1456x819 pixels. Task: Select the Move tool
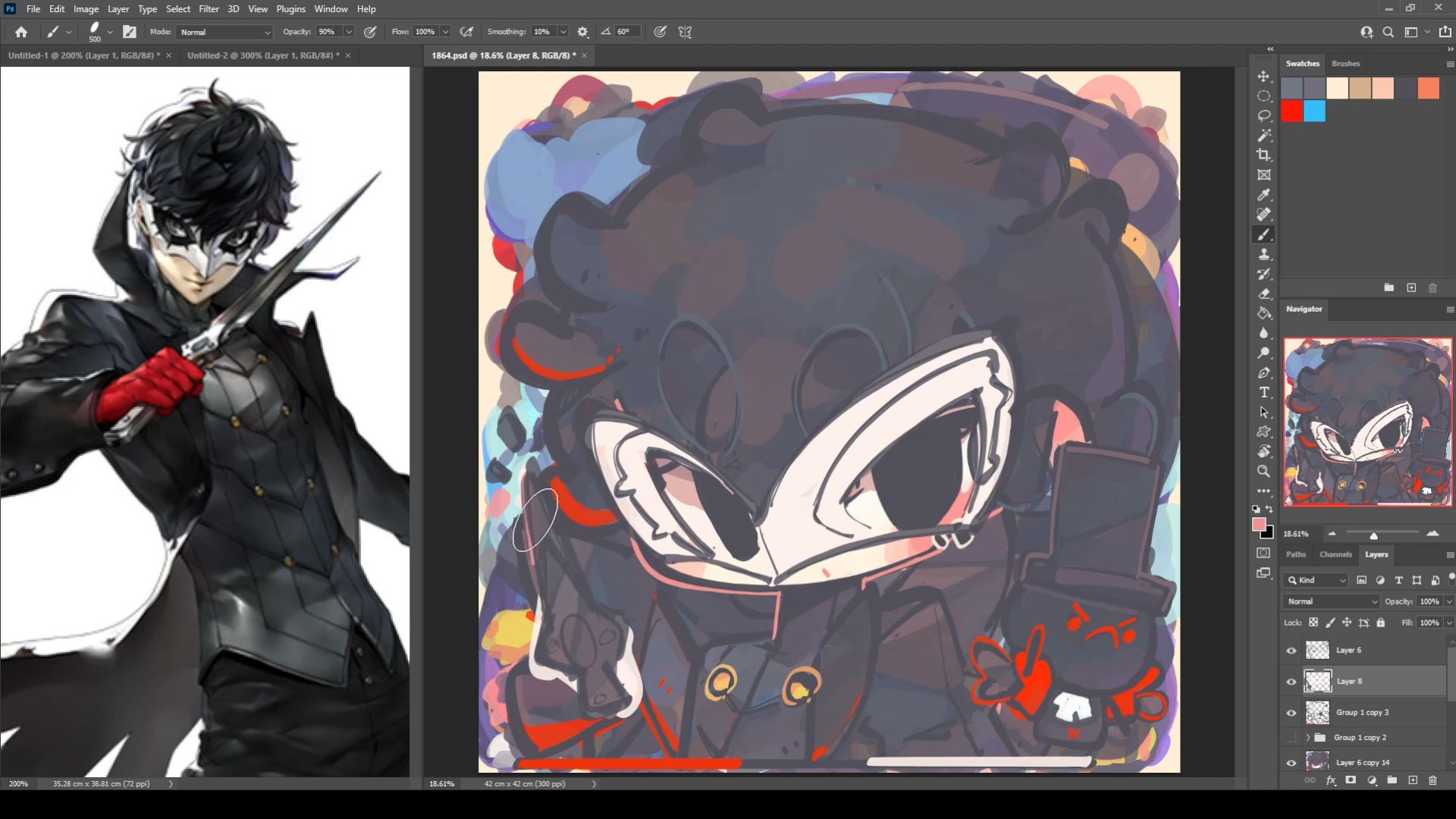1263,77
